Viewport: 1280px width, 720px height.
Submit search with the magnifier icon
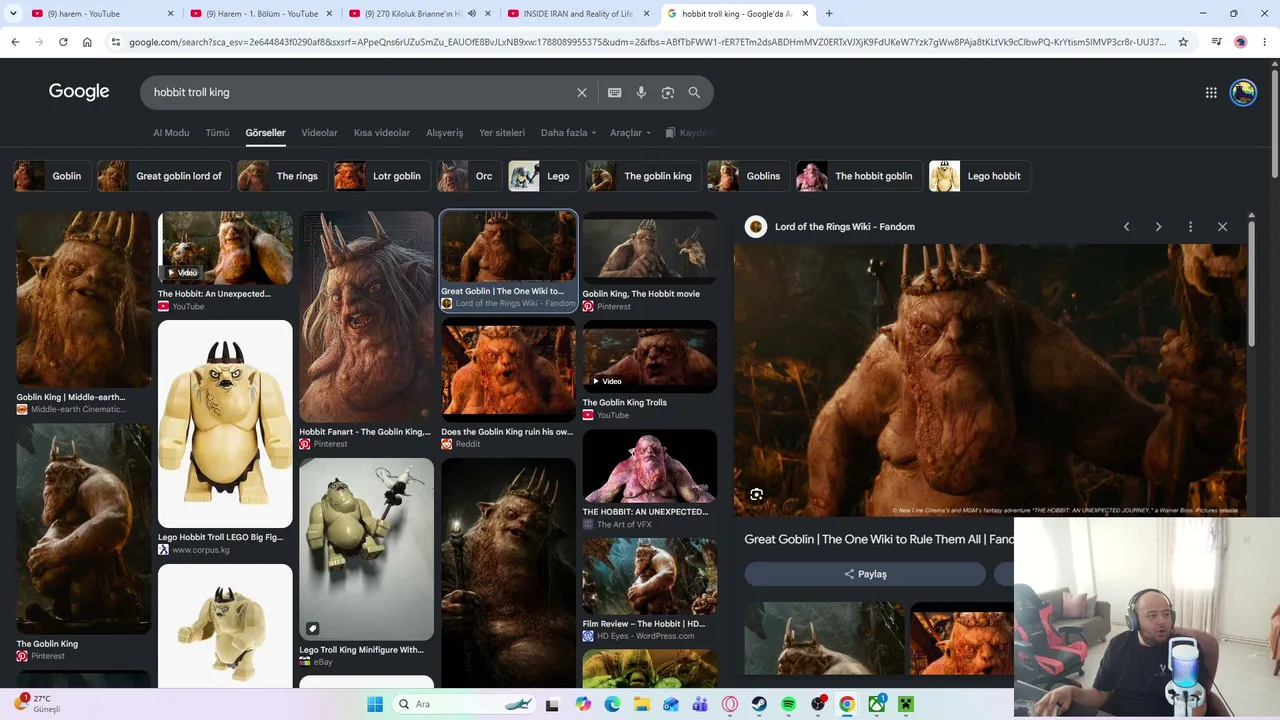coord(694,93)
